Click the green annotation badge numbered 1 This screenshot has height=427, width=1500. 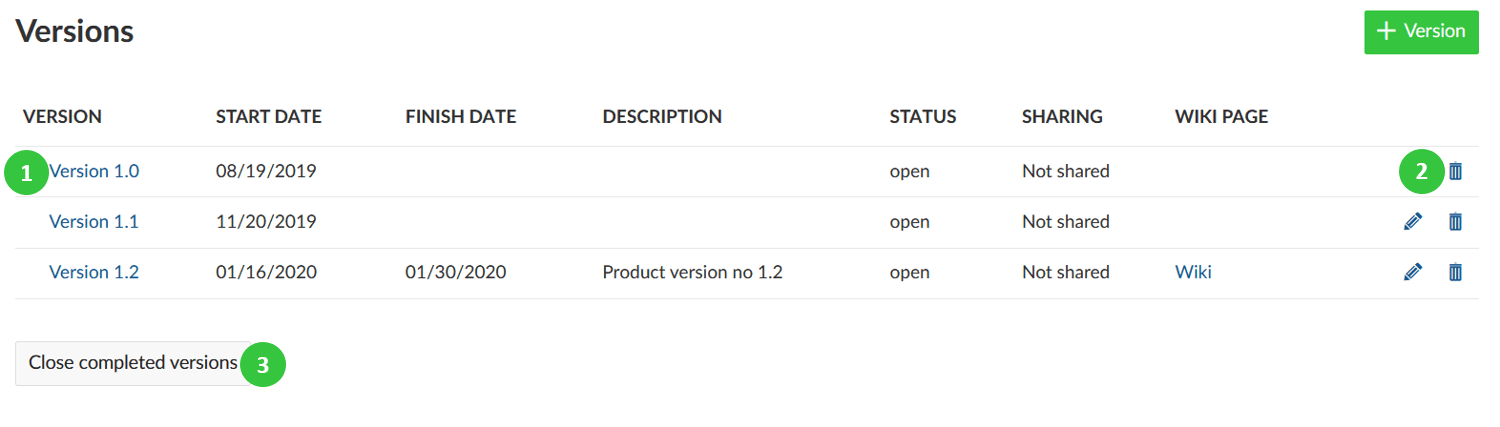26,172
